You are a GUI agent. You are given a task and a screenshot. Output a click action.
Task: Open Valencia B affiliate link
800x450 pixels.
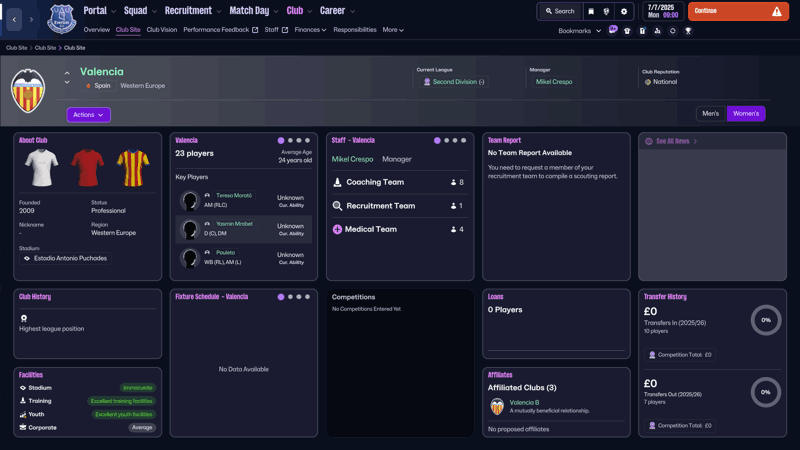point(524,403)
